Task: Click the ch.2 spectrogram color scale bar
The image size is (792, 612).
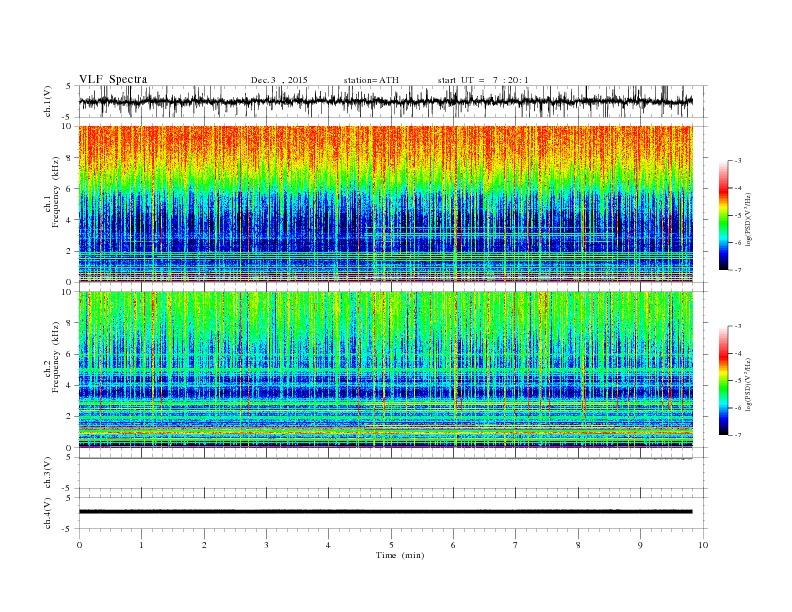Action: click(x=723, y=380)
